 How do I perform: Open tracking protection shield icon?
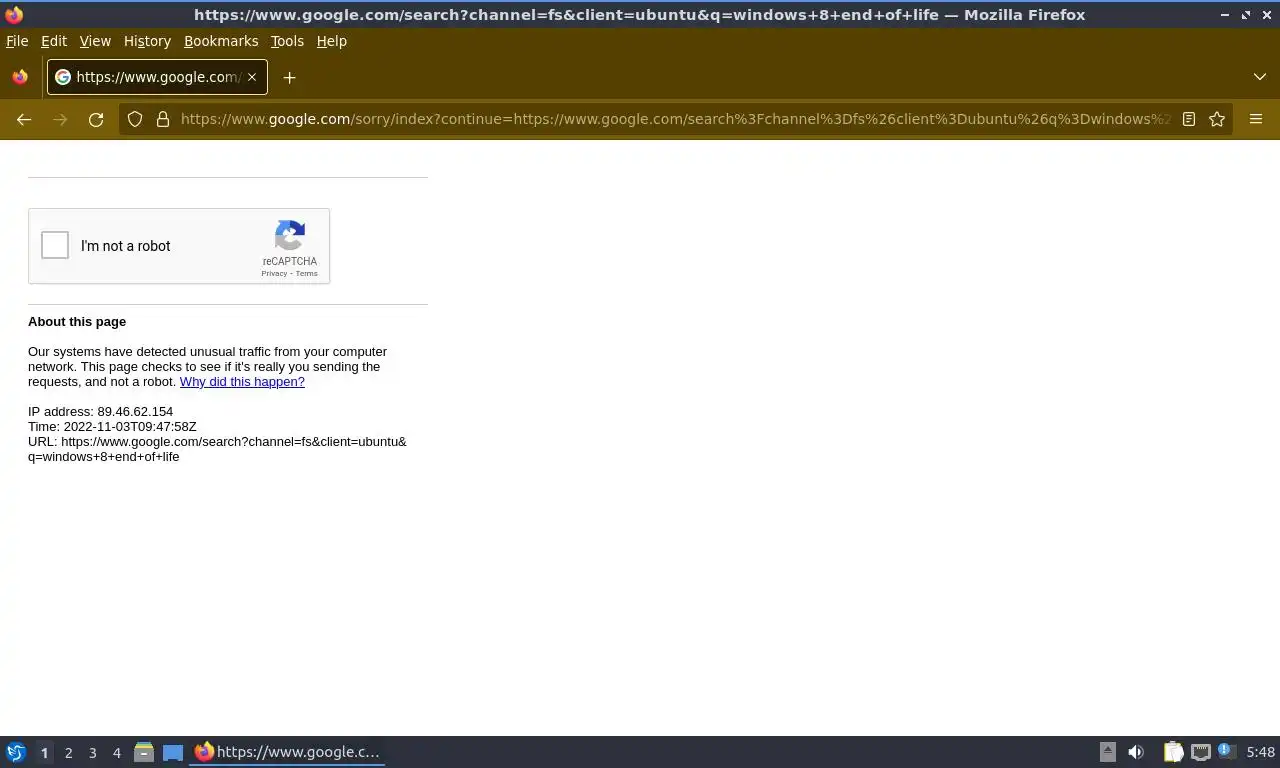pyautogui.click(x=135, y=119)
